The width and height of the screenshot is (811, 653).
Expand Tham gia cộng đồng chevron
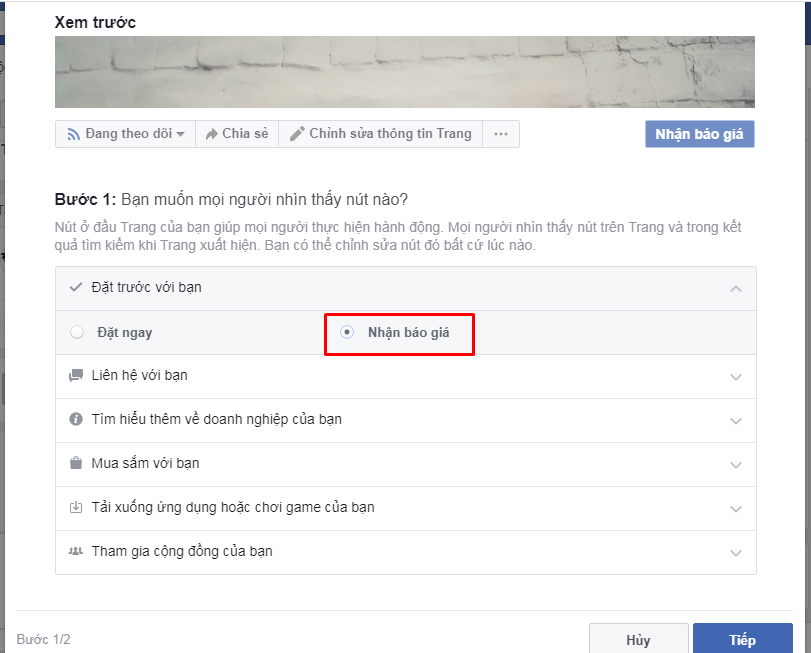(x=735, y=553)
